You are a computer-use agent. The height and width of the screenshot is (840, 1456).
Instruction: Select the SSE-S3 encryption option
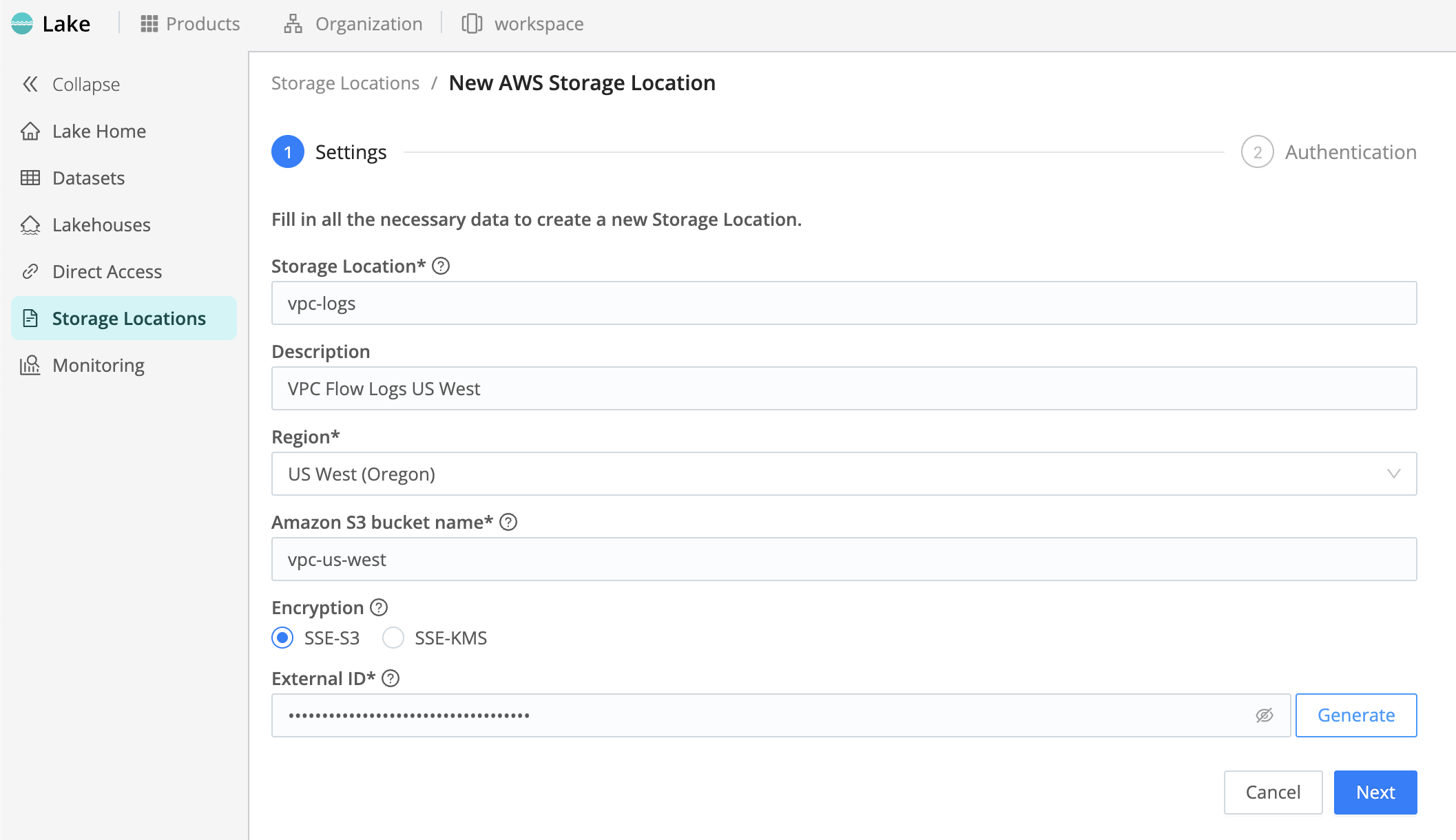tap(282, 638)
